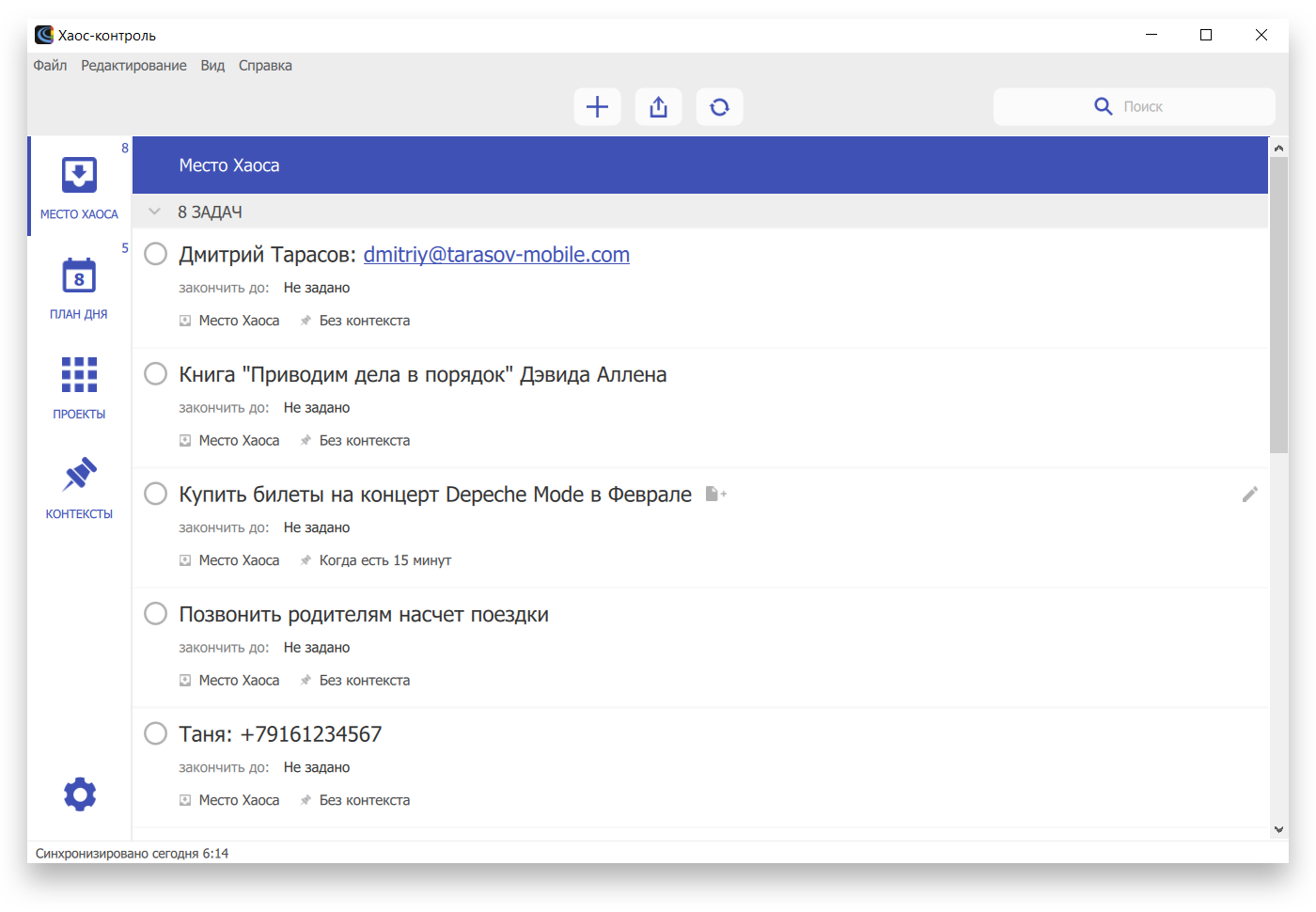
Task: Click the search magnifier icon
Action: click(1104, 106)
